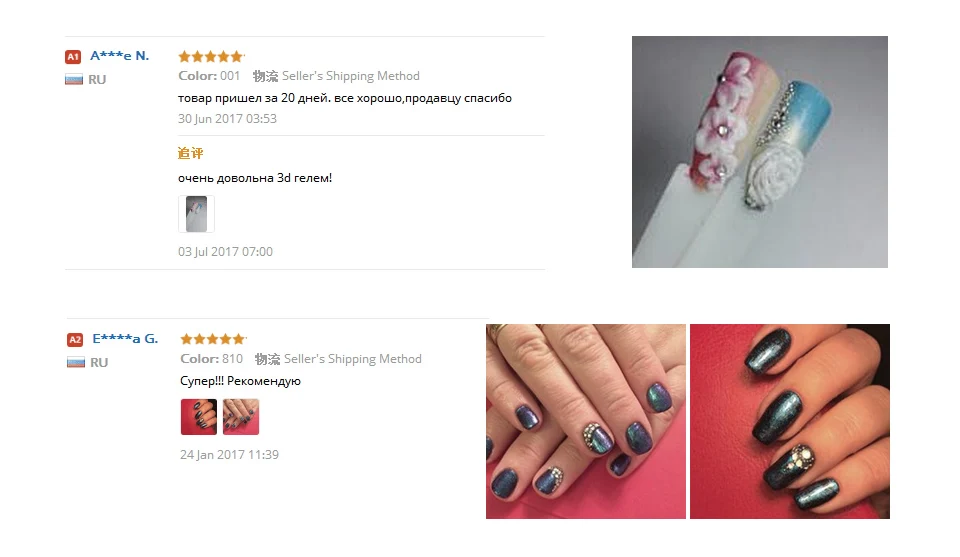Open reviewer profile A***e N.
Viewport: 960px width, 557px height.
[x=119, y=56]
